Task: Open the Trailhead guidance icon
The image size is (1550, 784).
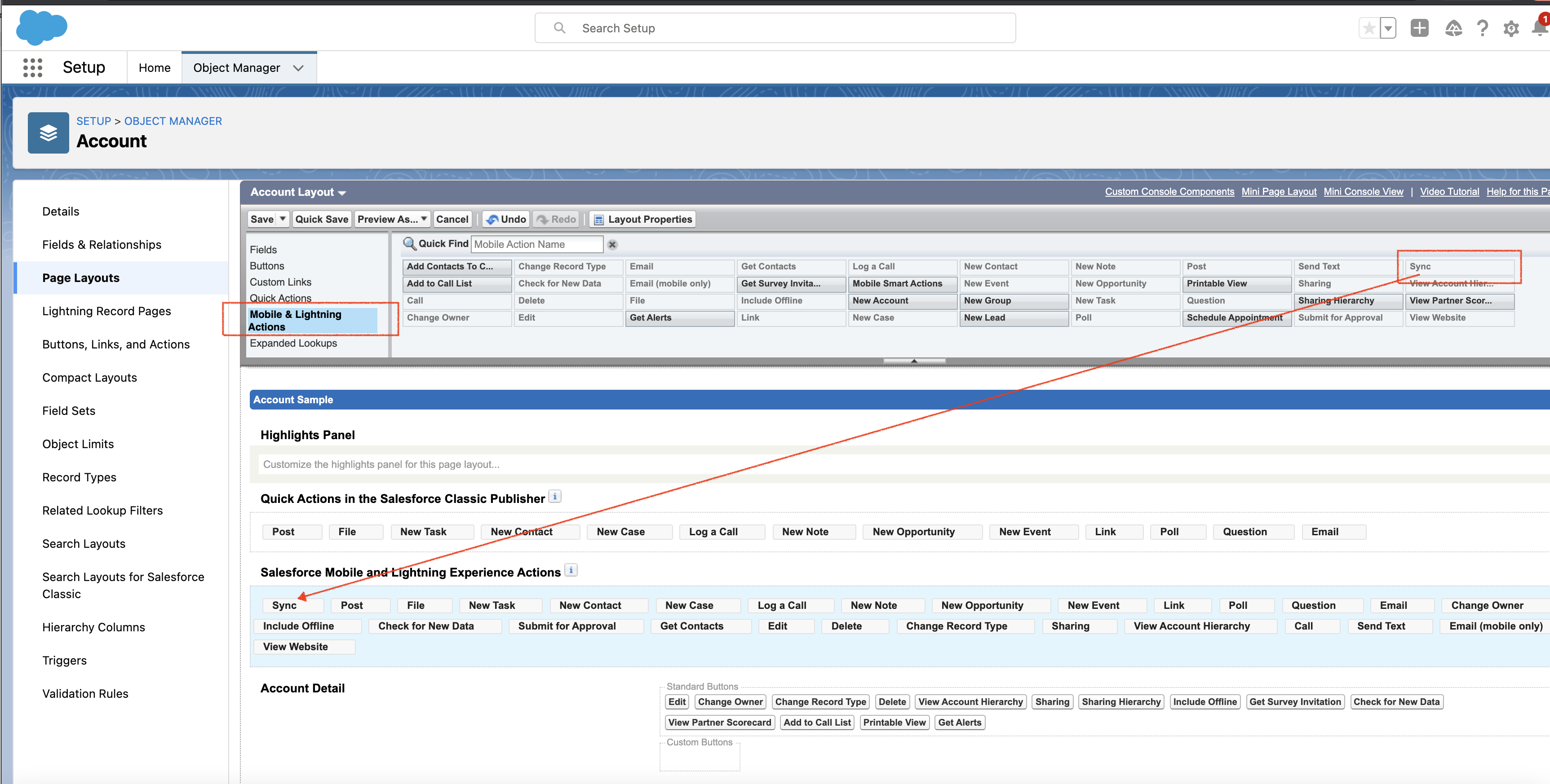Action: click(1453, 28)
